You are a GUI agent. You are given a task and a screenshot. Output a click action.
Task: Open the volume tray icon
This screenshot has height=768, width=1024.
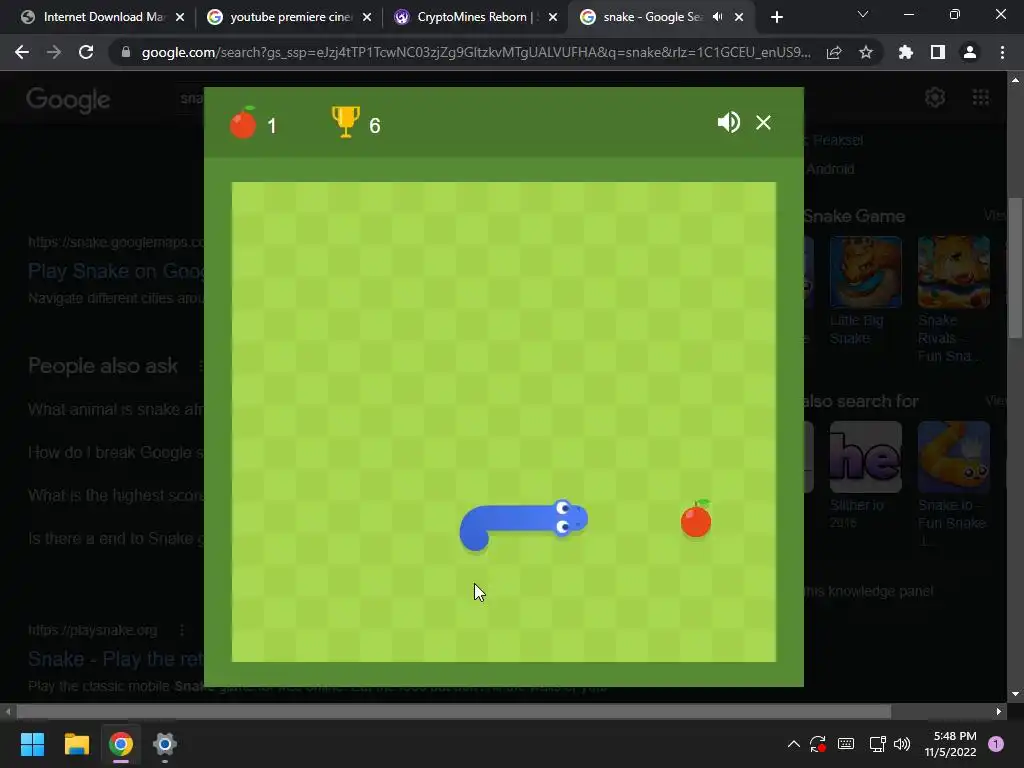pyautogui.click(x=902, y=744)
